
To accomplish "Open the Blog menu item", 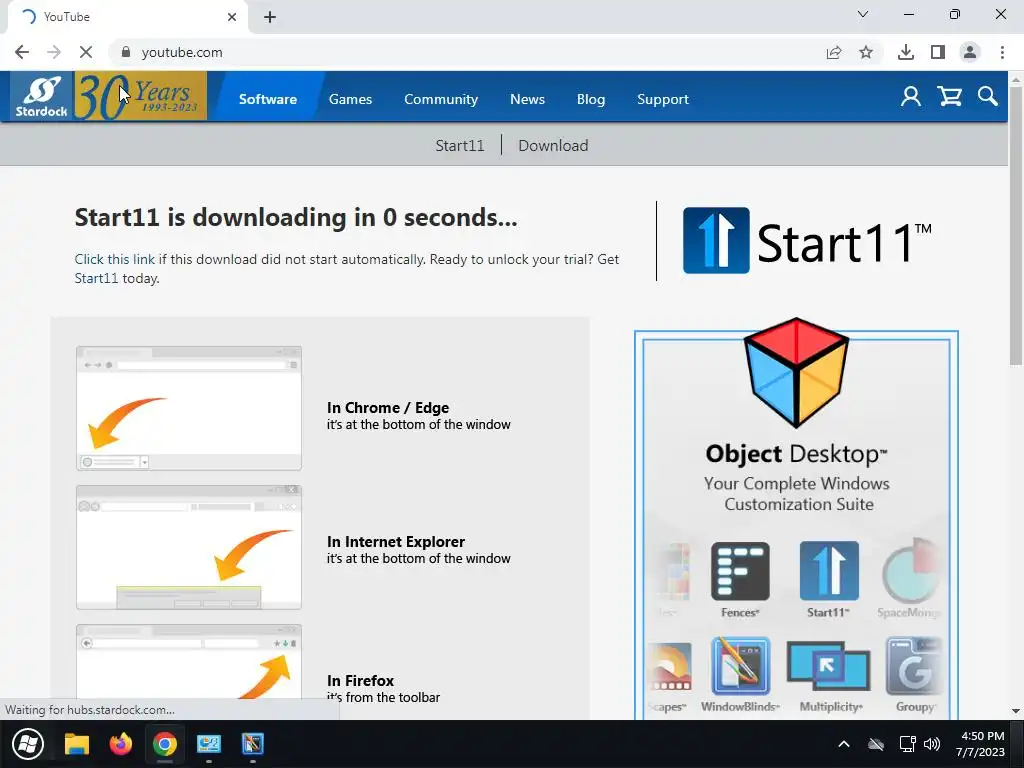I will click(590, 99).
